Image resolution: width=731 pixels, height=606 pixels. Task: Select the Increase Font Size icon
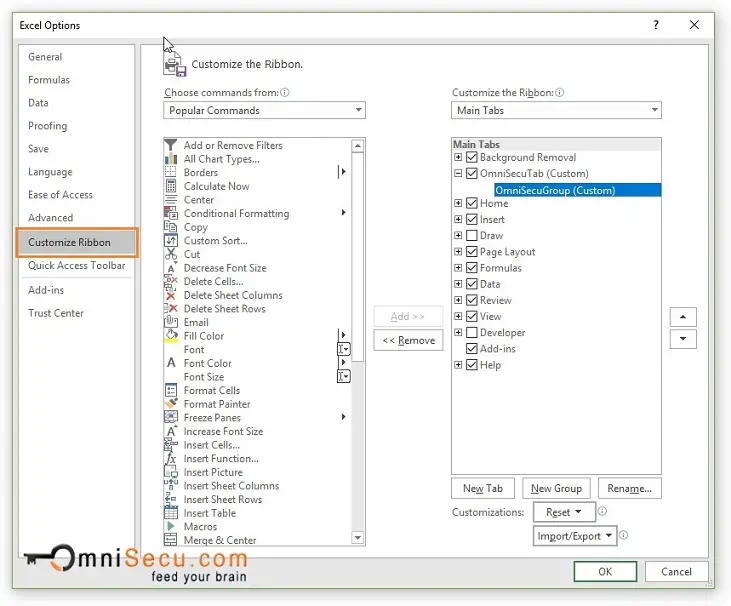point(171,431)
